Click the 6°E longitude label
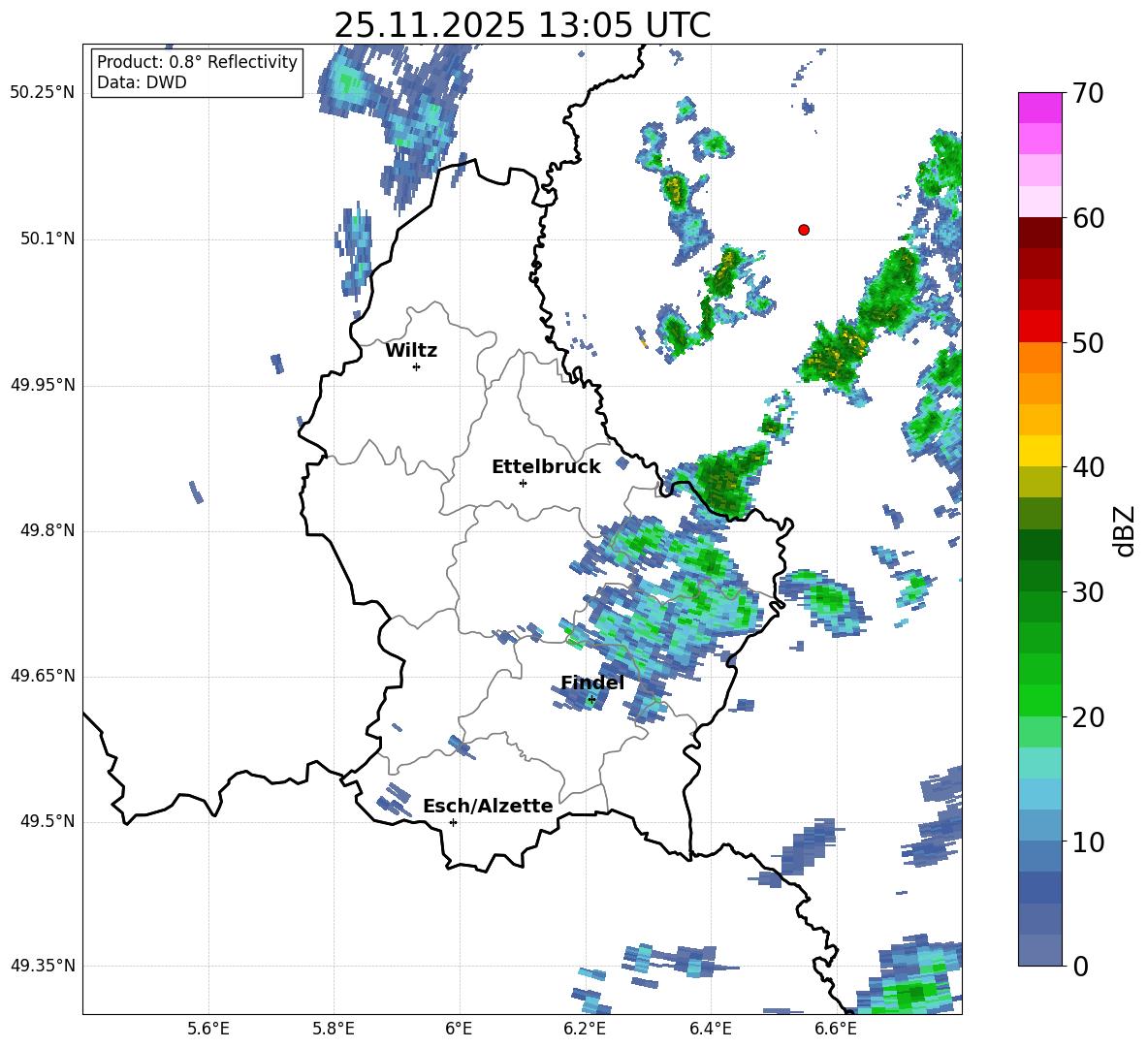 point(459,1029)
